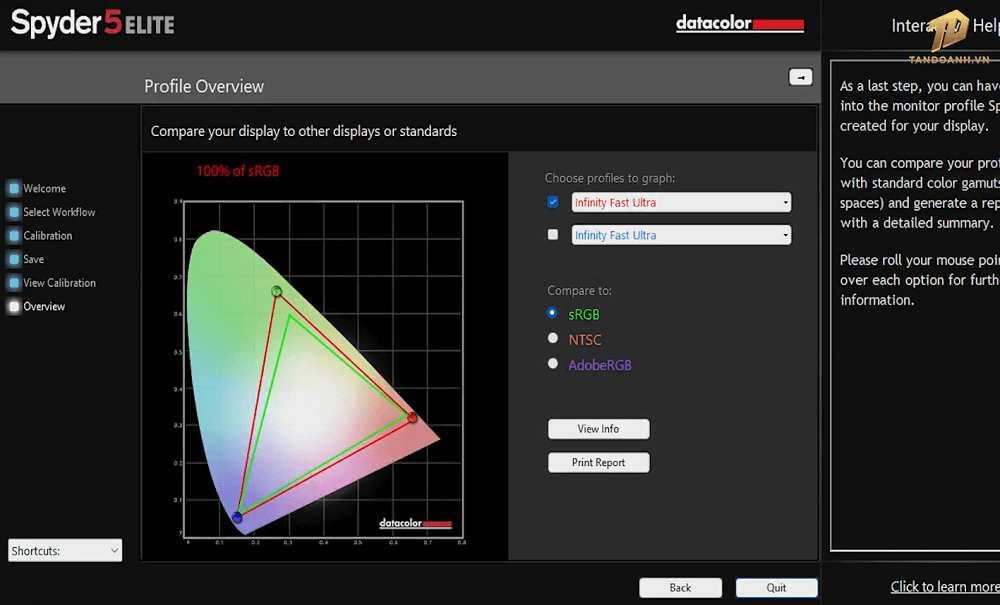Click the red primary point on gamut chart
Viewport: 1000px width, 605px height.
tap(413, 418)
